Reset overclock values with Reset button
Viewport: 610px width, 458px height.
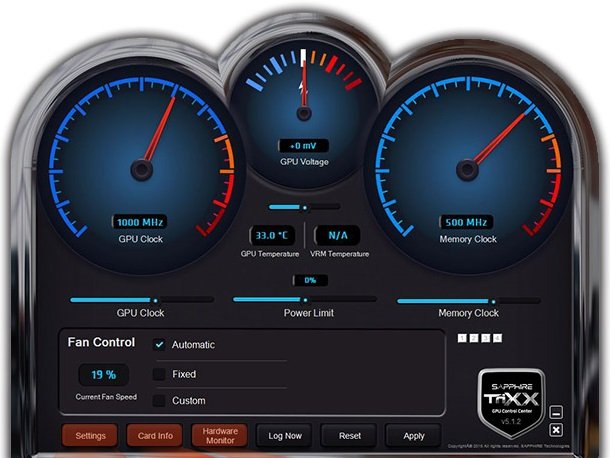click(349, 435)
